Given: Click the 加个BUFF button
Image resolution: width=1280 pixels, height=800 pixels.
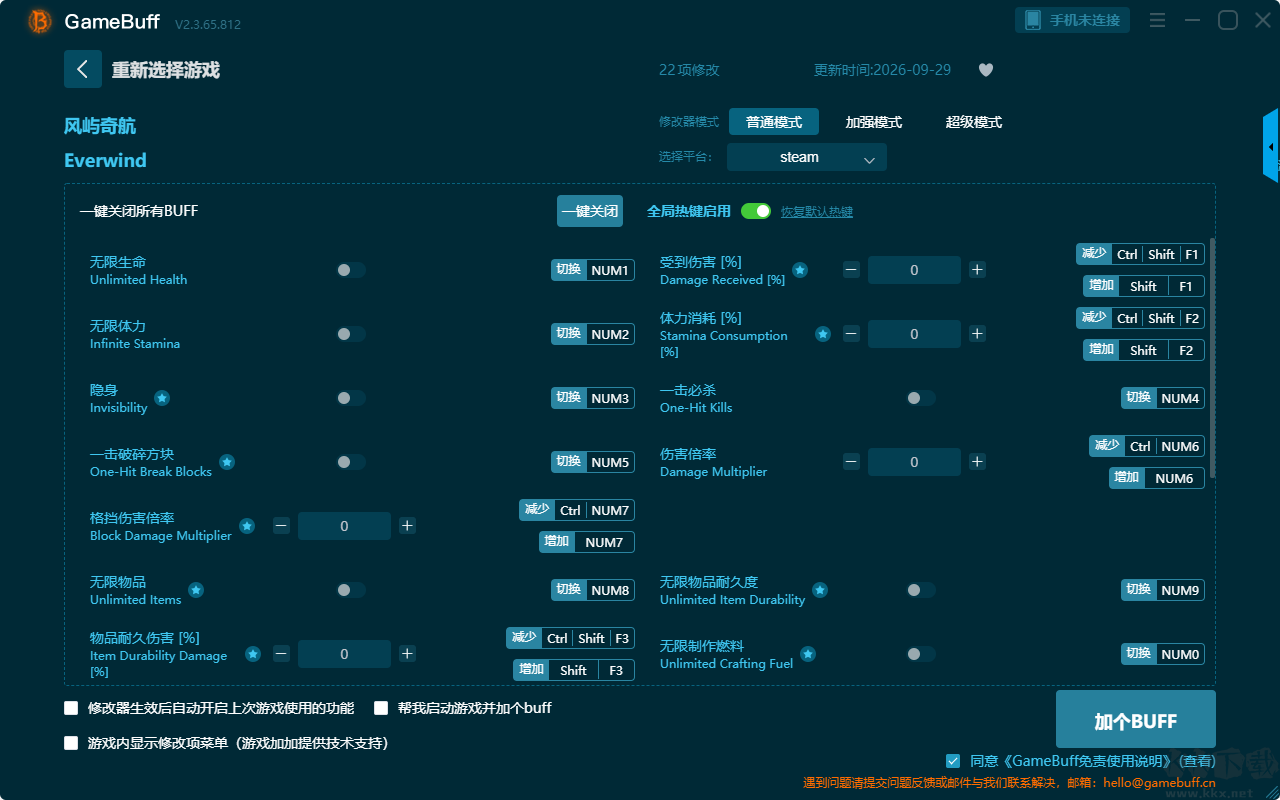Looking at the screenshot, I should [x=1136, y=719].
